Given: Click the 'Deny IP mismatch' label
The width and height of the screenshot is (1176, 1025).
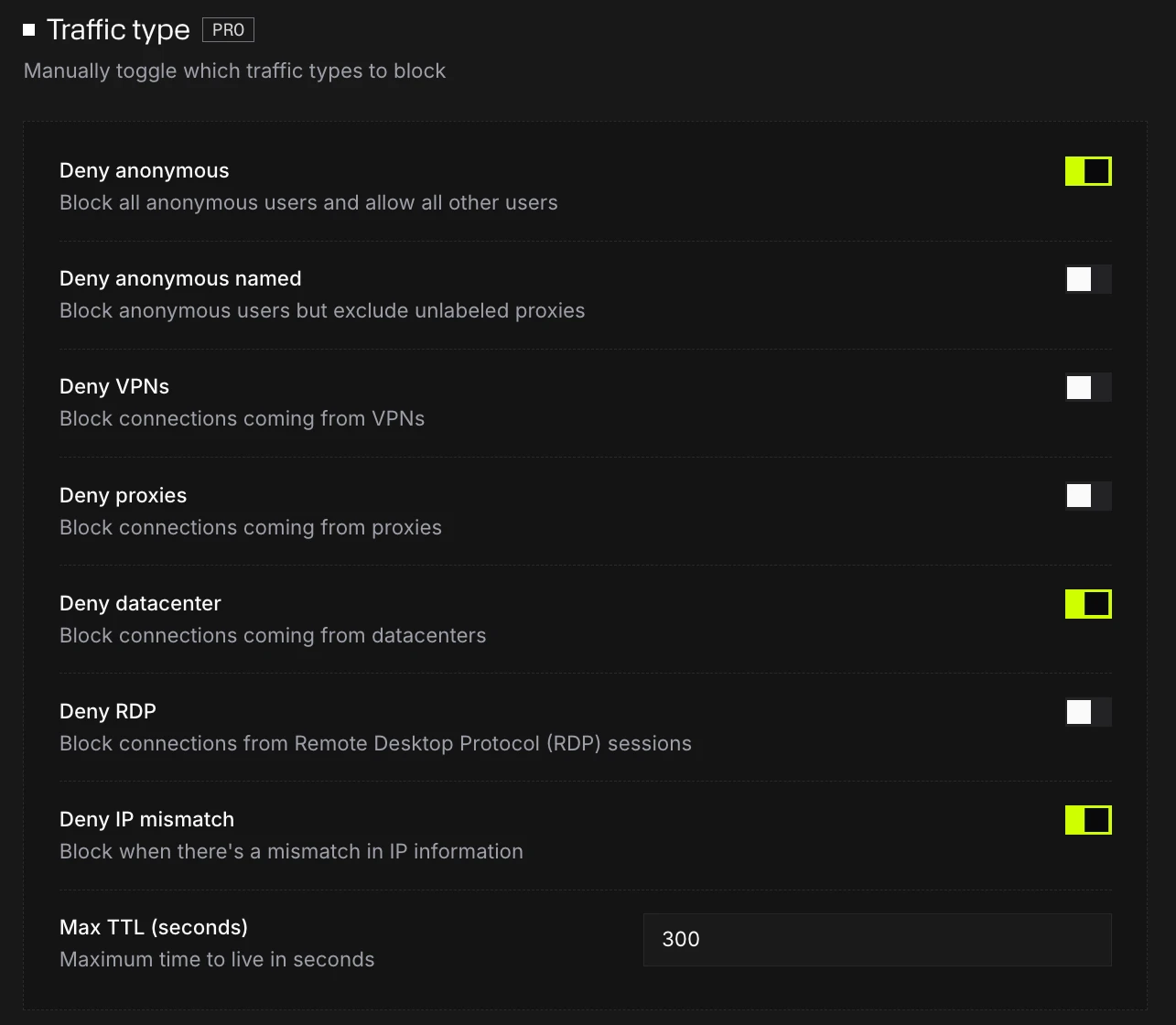Looking at the screenshot, I should (x=146, y=820).
